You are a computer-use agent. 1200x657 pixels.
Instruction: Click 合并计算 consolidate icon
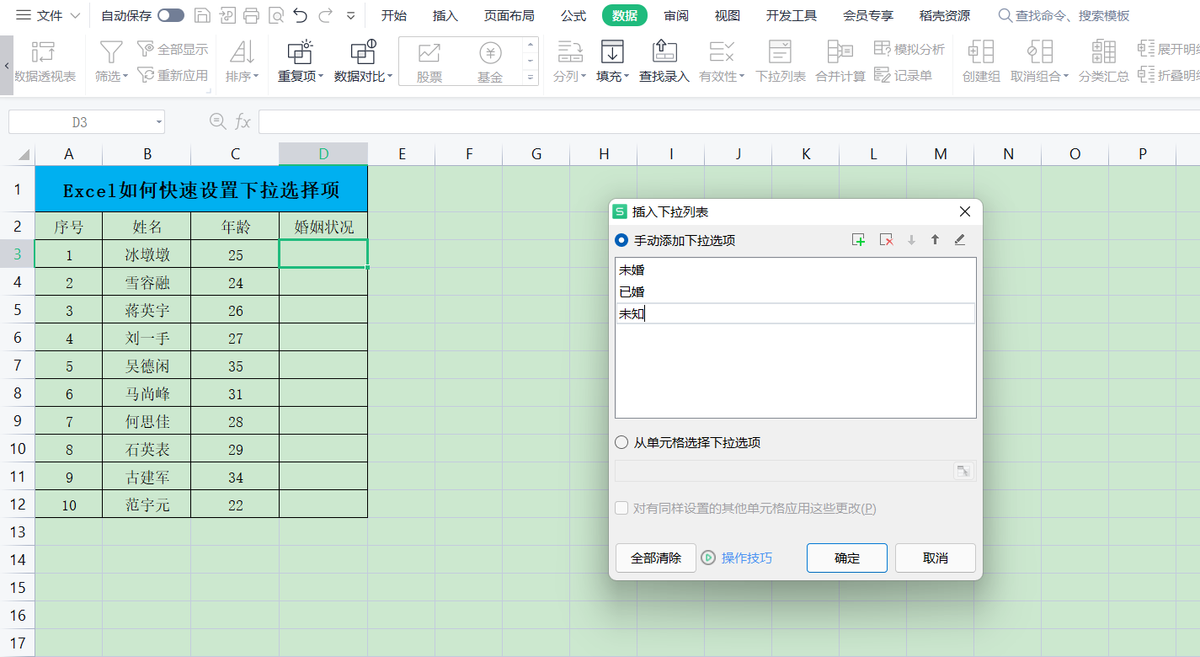click(840, 52)
